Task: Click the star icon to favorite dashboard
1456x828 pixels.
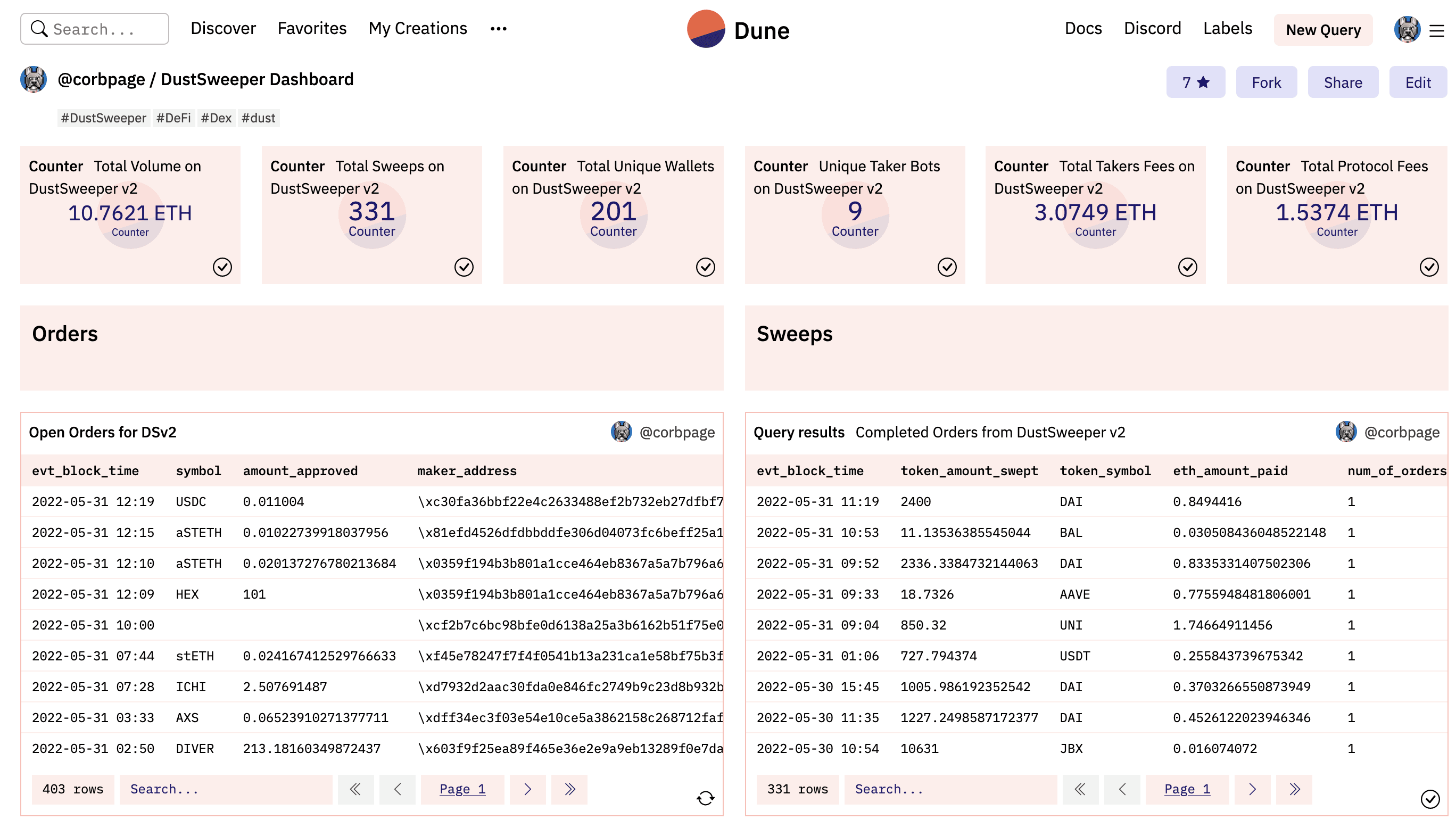Action: 1207,82
